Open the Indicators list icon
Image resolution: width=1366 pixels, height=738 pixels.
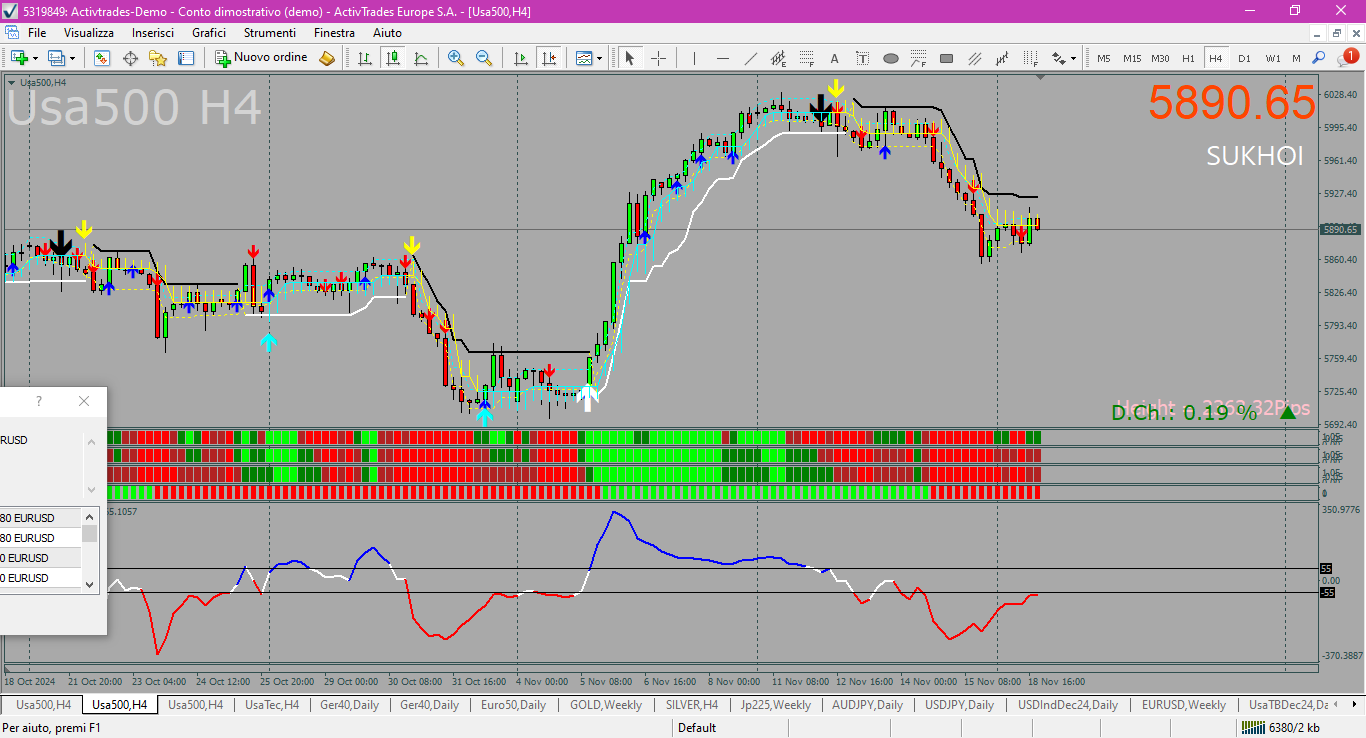(x=583, y=58)
